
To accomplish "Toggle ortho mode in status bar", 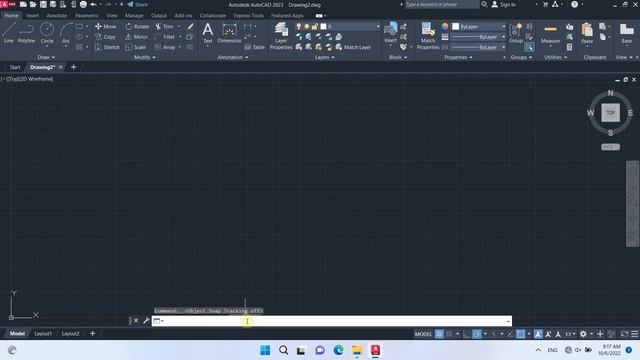I will [x=467, y=334].
